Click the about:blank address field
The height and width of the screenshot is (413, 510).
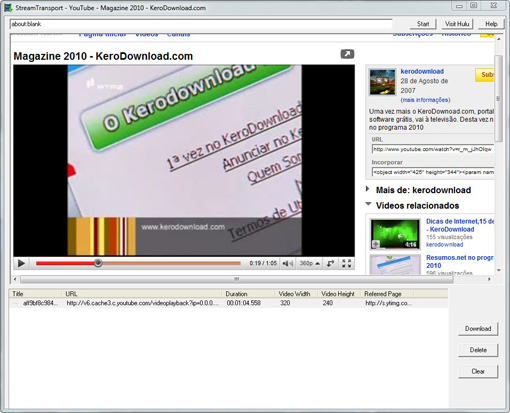[201, 24]
